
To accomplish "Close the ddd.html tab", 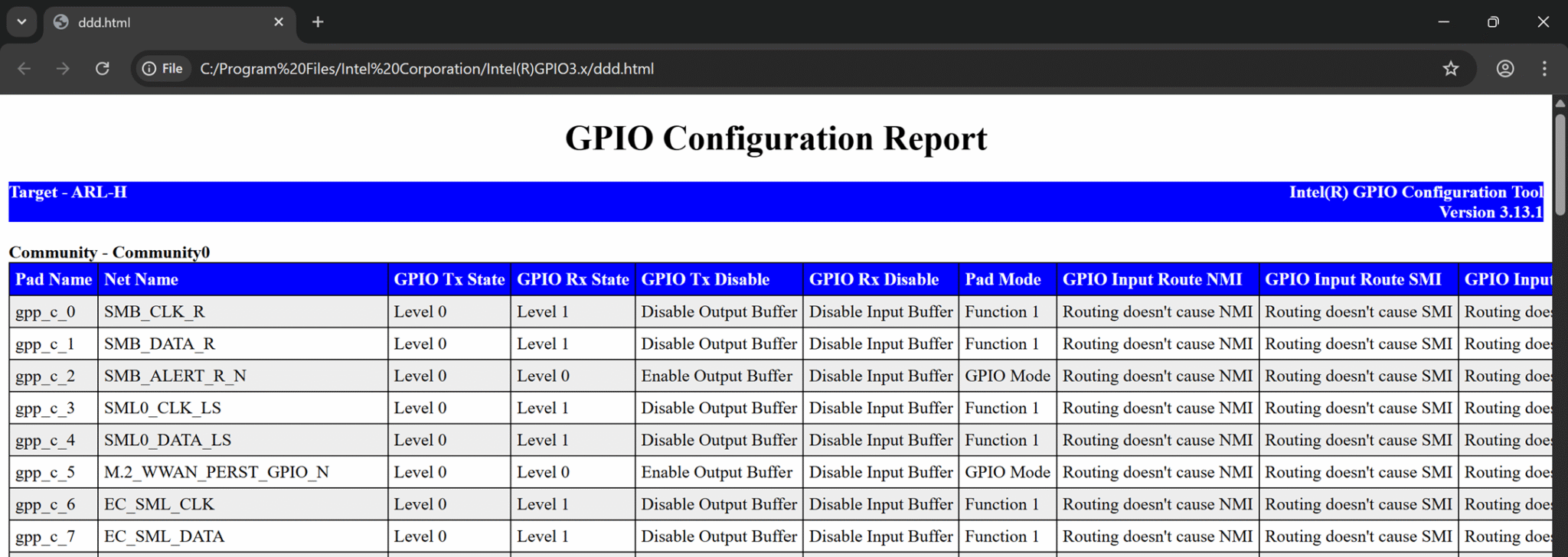I will tap(279, 22).
